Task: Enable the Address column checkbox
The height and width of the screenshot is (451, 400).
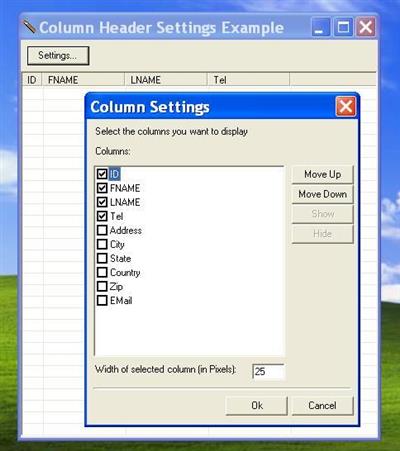Action: tap(102, 230)
